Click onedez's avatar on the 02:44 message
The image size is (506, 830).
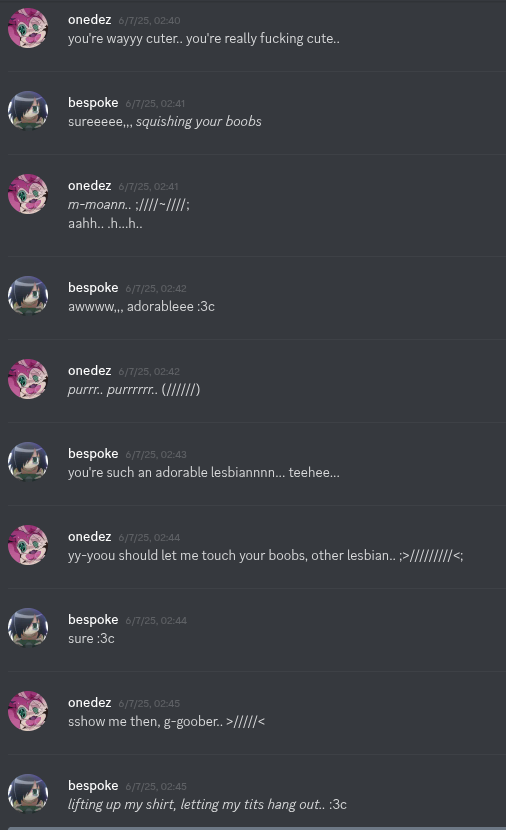click(x=28, y=545)
